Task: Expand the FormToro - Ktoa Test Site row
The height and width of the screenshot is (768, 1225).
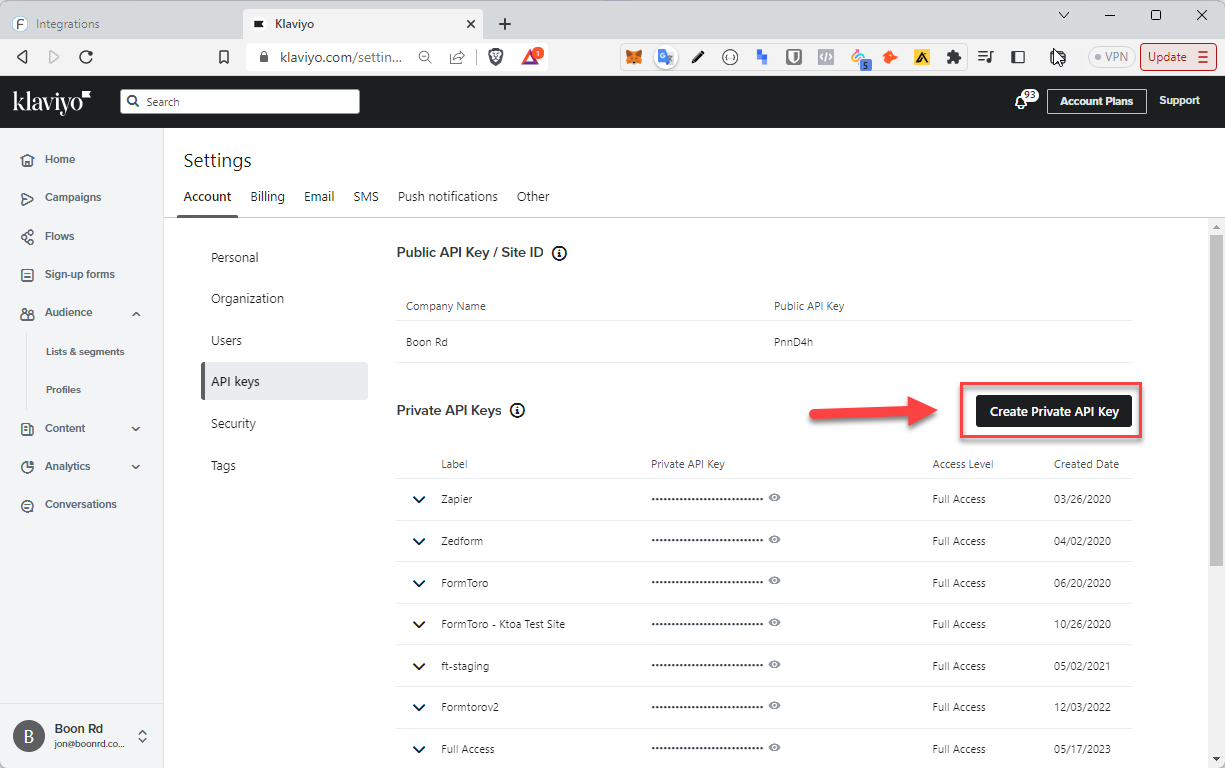Action: coord(419,624)
